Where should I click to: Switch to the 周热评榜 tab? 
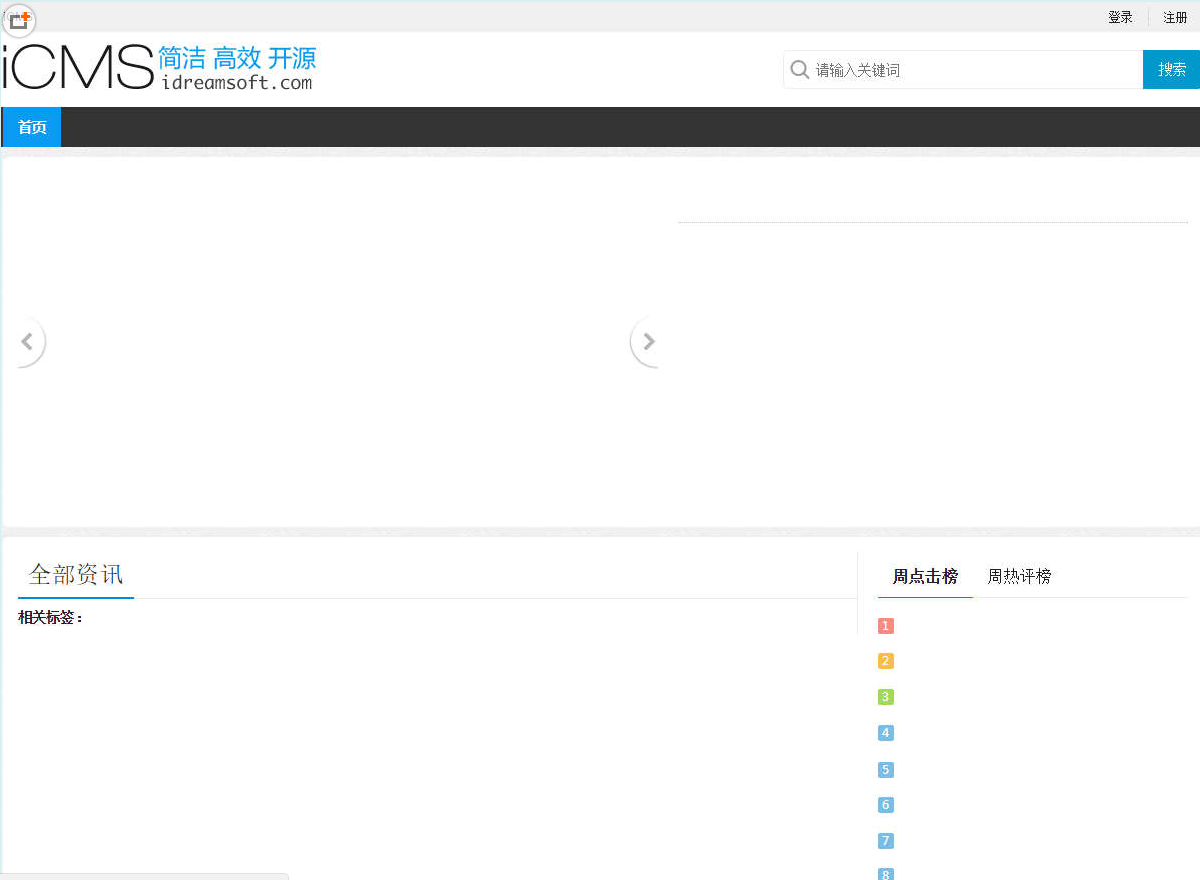click(x=1018, y=576)
